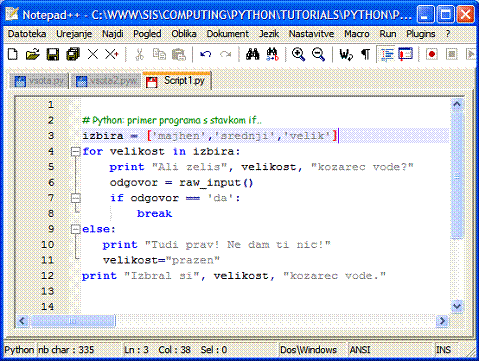Viewport: 480px width, 362px height.
Task: Save the current file with floppy icon
Action: [53, 54]
